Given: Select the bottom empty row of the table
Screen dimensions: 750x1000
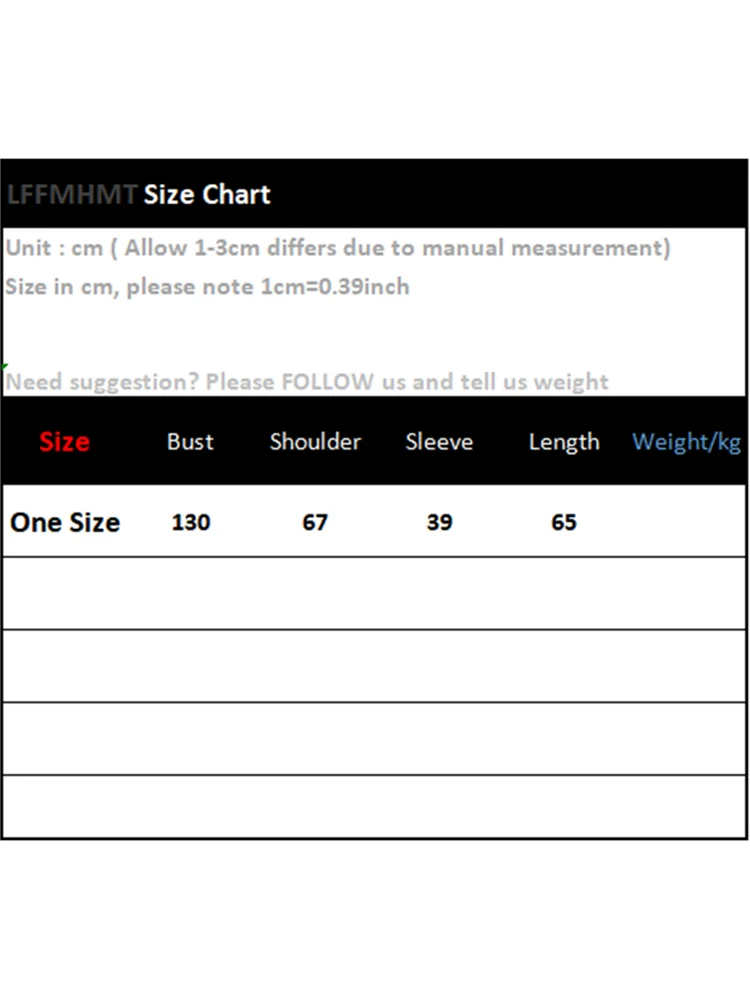Looking at the screenshot, I should pyautogui.click(x=374, y=806).
